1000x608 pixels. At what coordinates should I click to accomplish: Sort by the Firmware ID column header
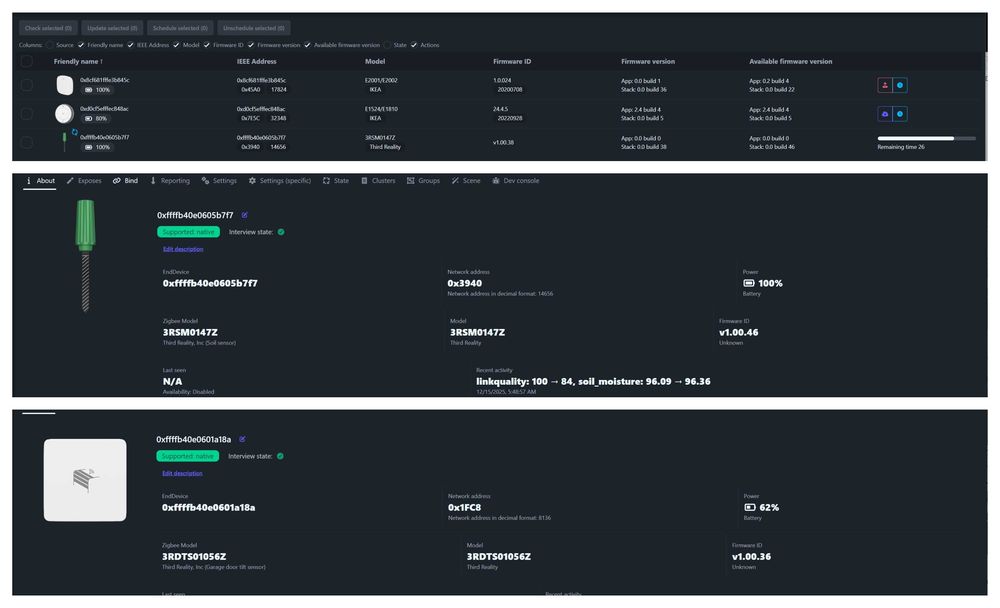click(x=512, y=62)
